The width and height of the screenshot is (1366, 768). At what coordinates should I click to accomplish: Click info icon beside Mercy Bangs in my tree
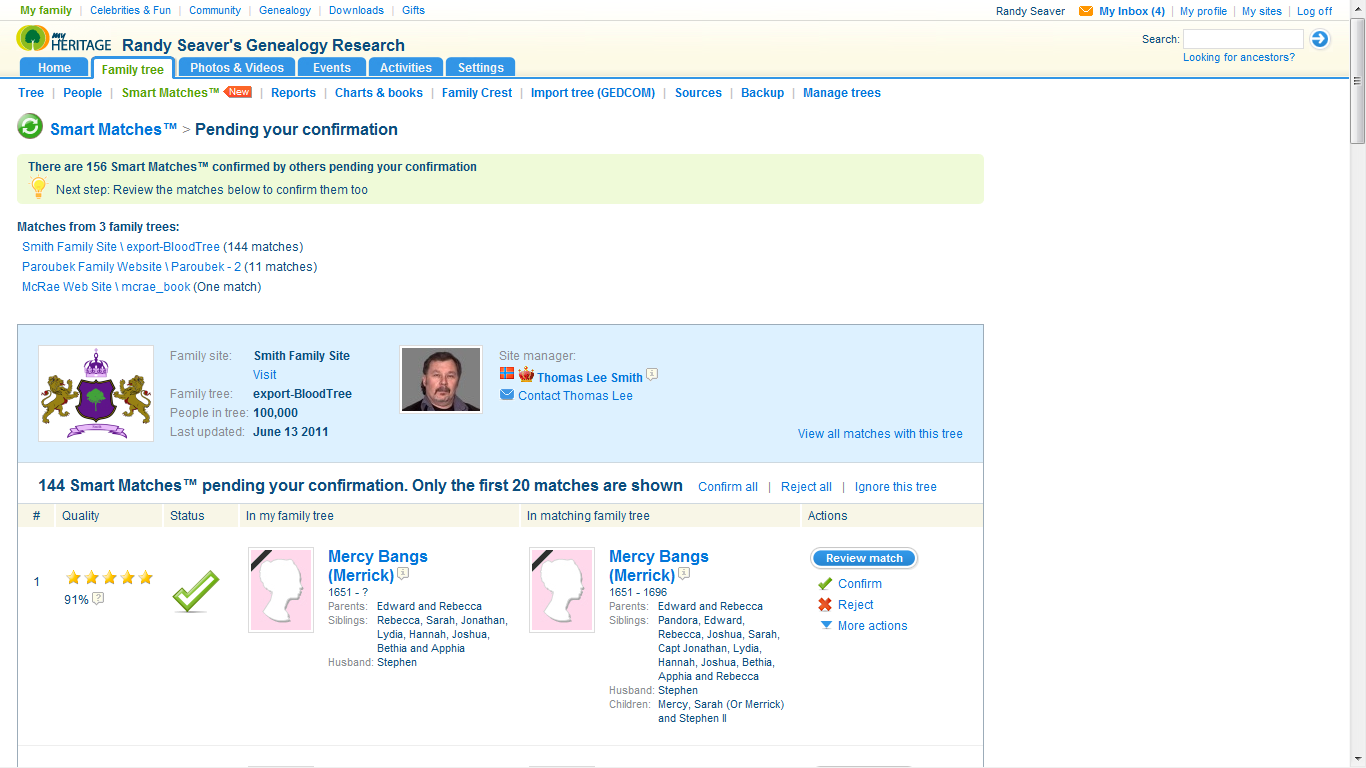[403, 574]
